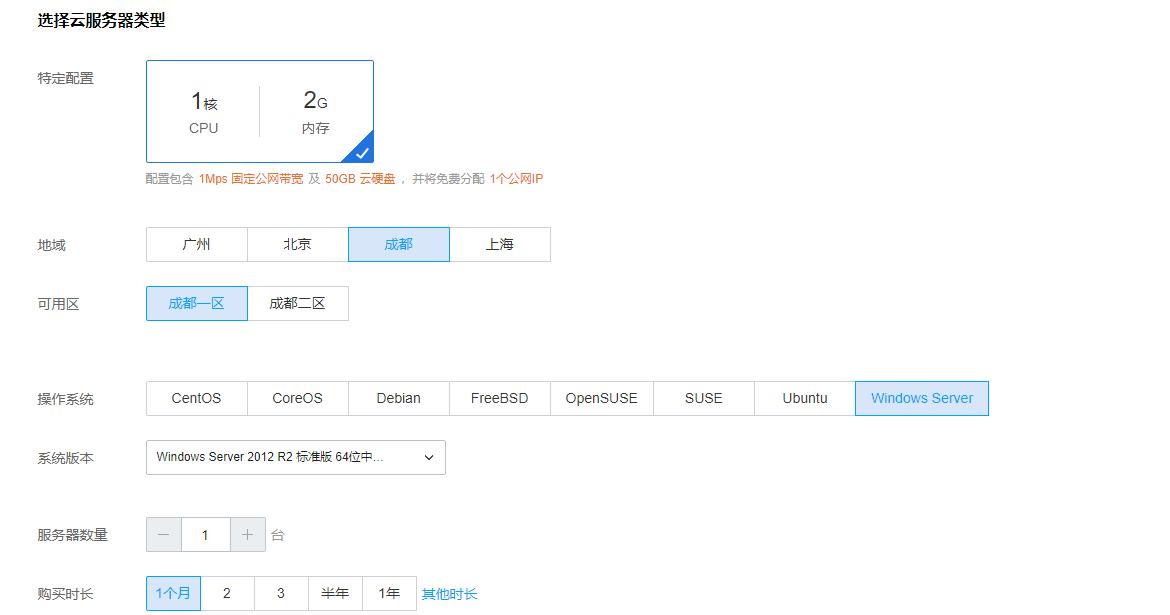Pick FreeBSD as operating system
Viewport: 1170px width, 615px height.
(500, 398)
